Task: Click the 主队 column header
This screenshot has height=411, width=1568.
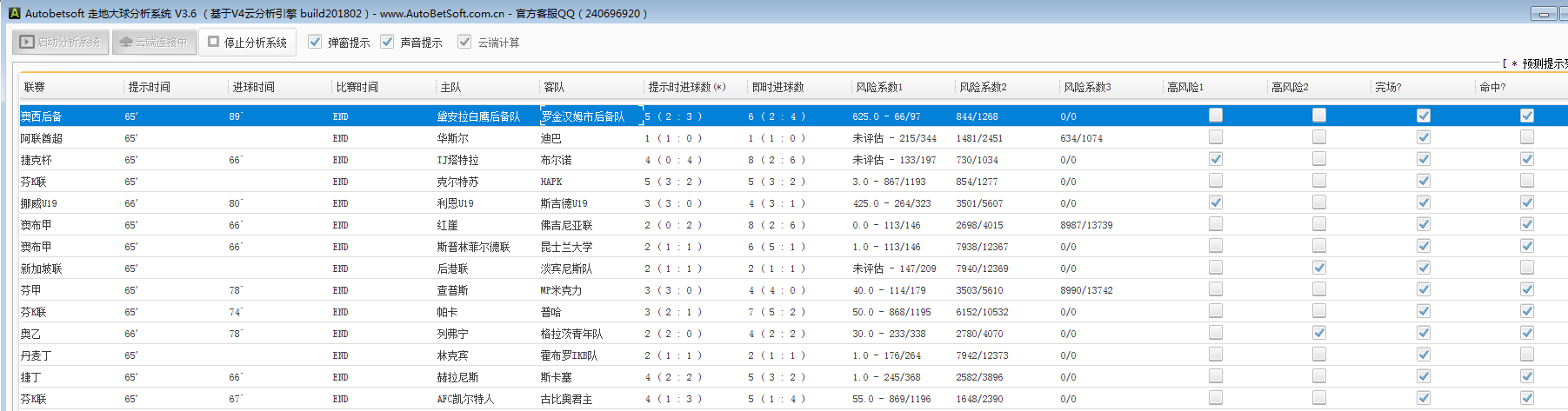Action: pos(450,87)
